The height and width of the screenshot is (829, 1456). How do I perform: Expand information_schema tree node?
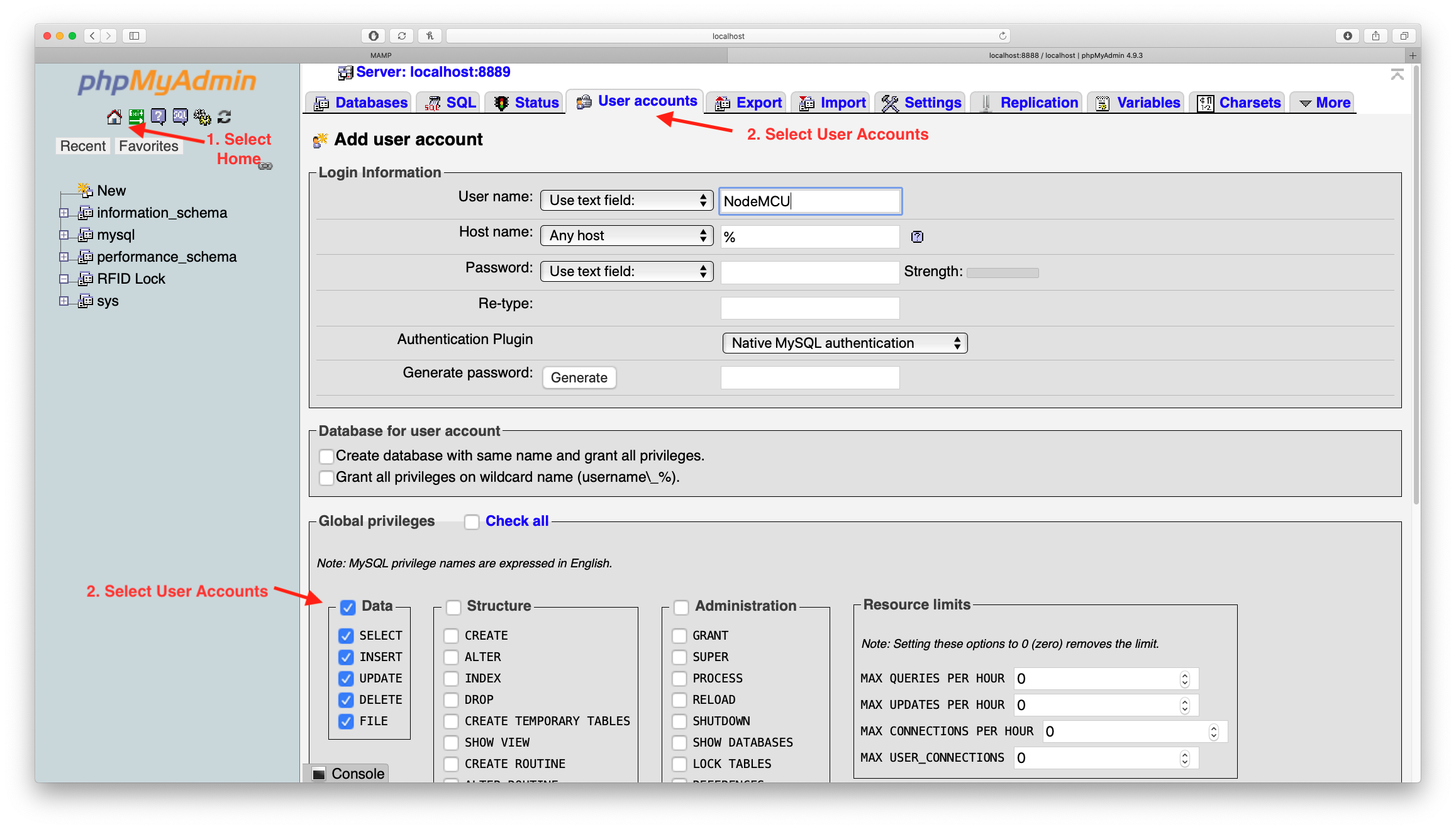coord(64,213)
